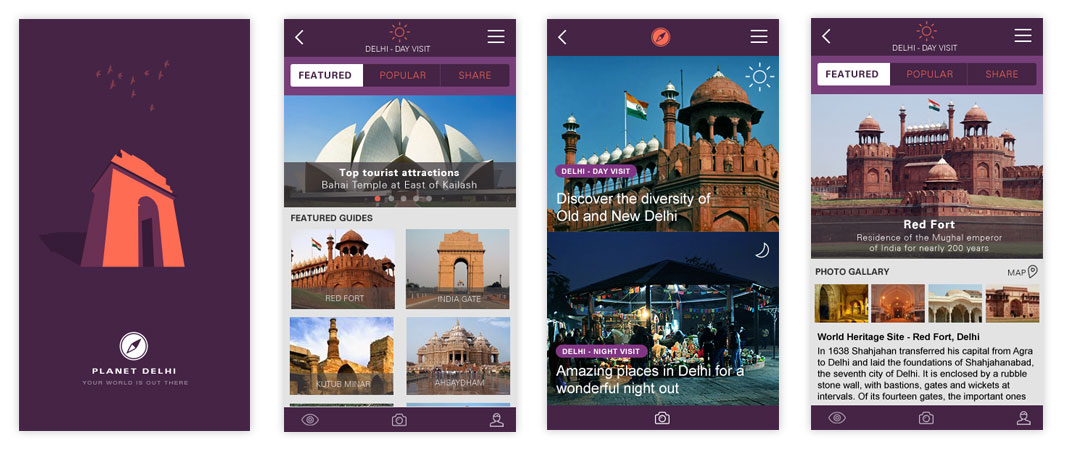Image resolution: width=1065 pixels, height=453 pixels.
Task: Open profile icon on Featured Guides screen
Action: point(496,419)
